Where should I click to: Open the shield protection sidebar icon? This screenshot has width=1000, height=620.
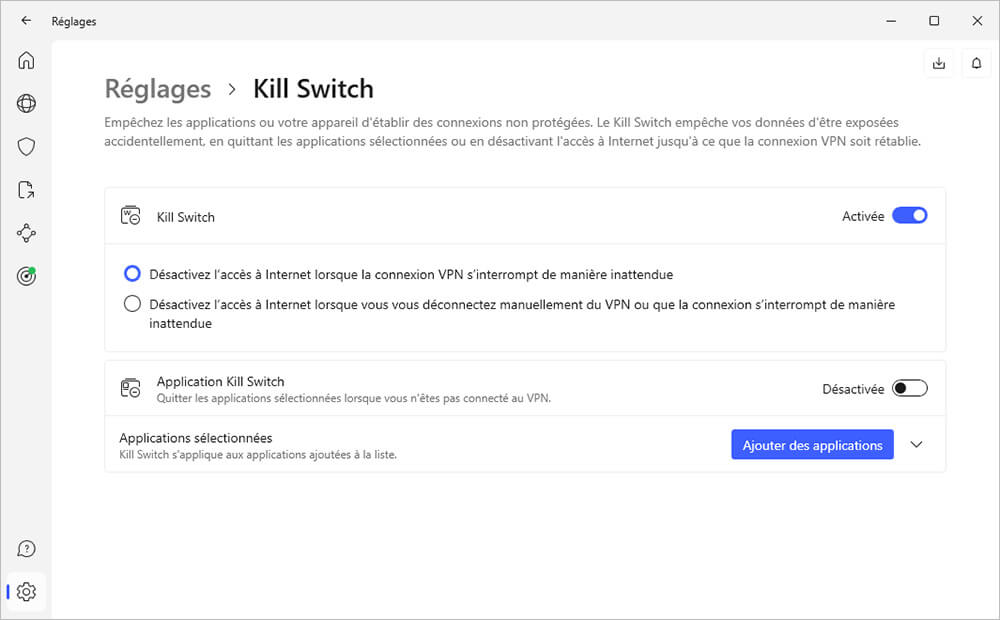tap(26, 147)
